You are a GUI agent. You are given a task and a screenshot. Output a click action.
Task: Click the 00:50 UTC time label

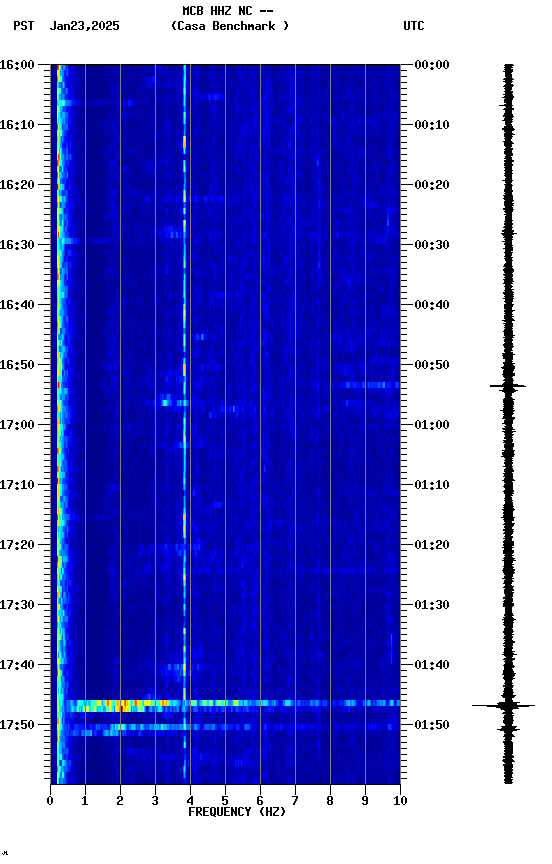(432, 365)
